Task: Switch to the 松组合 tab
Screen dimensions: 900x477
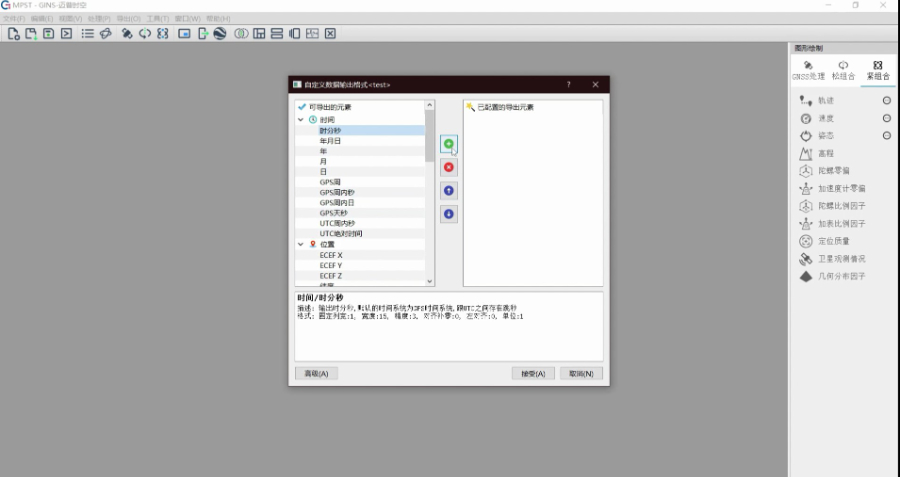Action: click(843, 70)
